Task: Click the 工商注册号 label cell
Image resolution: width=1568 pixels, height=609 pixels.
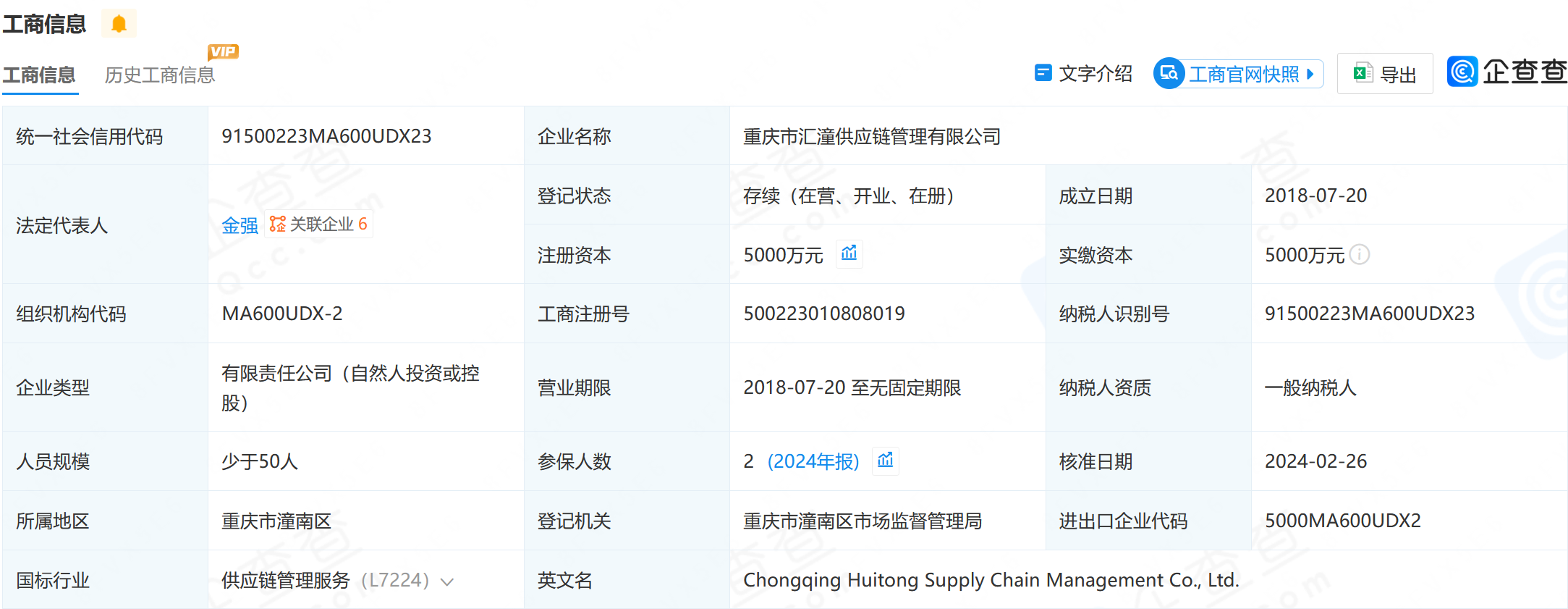Action: [627, 314]
